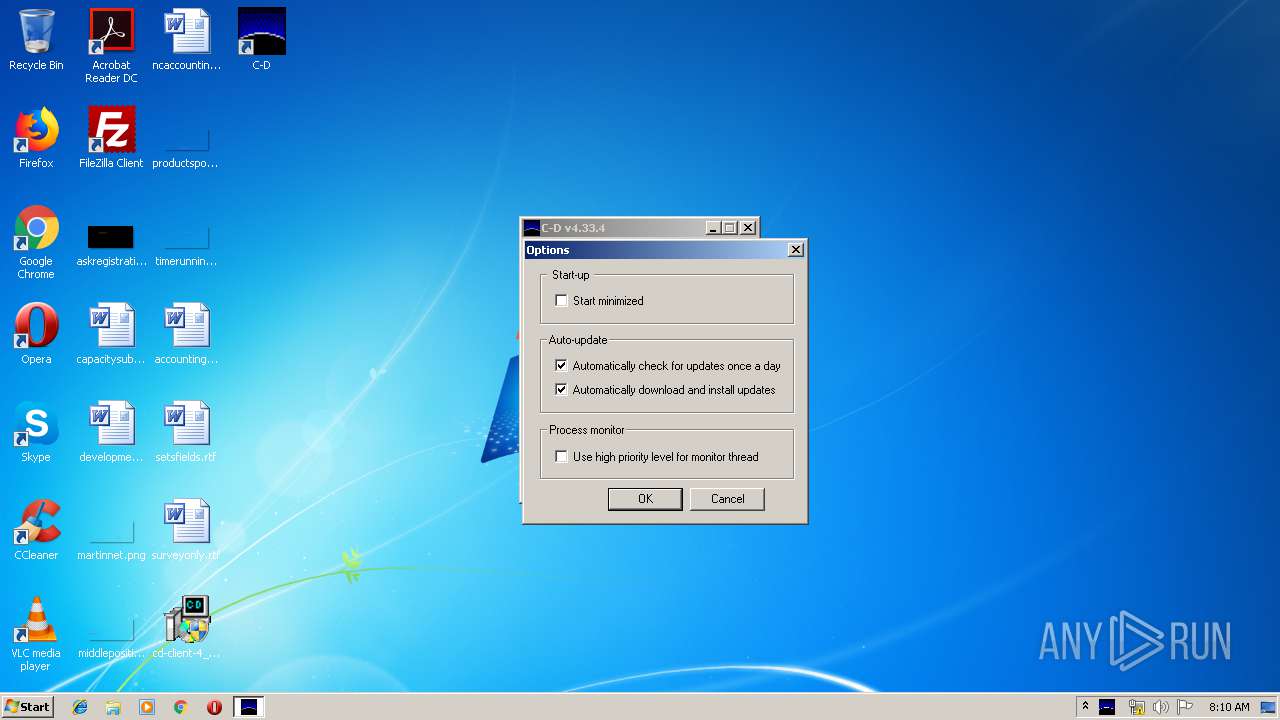Viewport: 1280px width, 720px height.
Task: Select the developme... Word document
Action: click(111, 432)
